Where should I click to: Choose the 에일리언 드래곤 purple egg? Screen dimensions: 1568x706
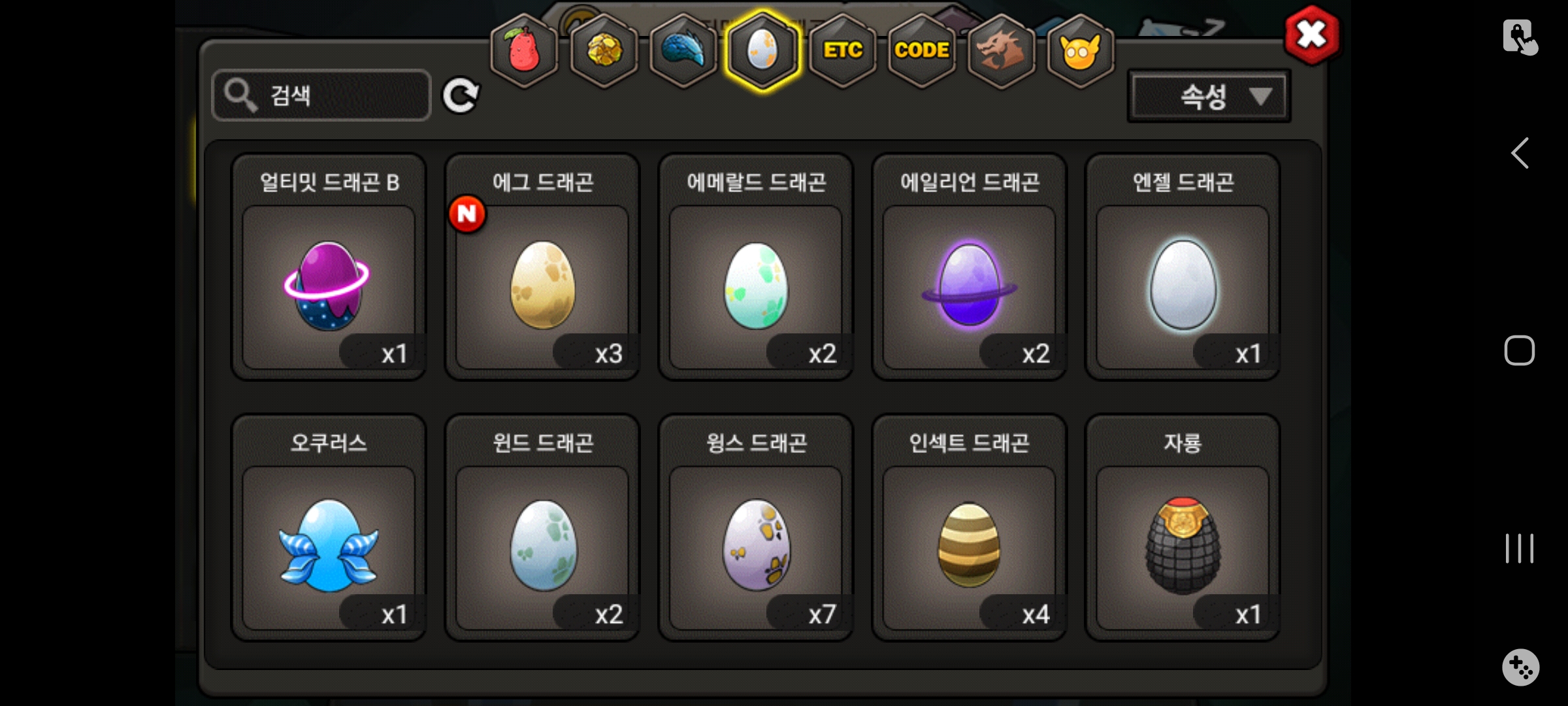coord(970,267)
